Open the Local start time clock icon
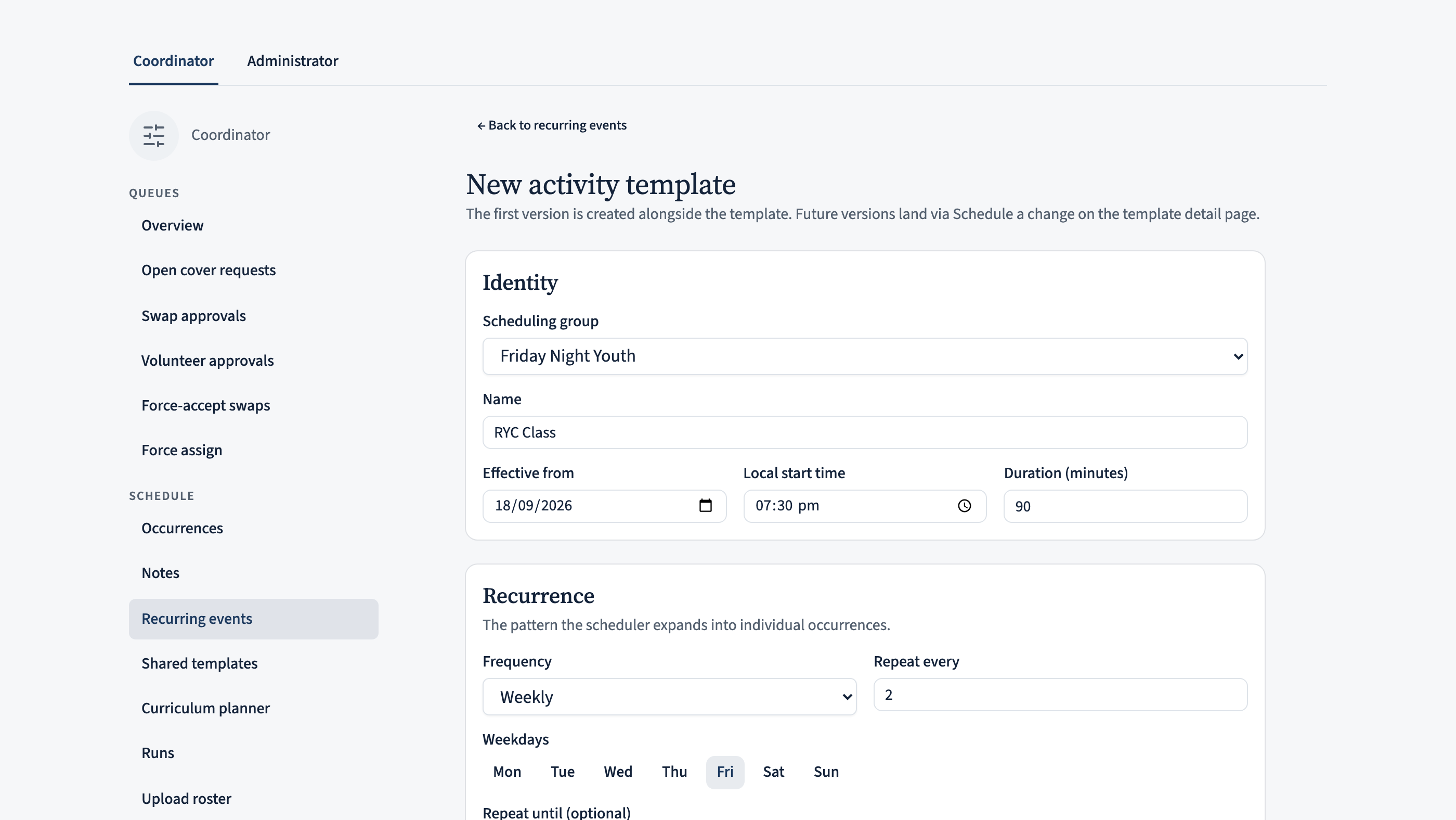 pyautogui.click(x=964, y=506)
